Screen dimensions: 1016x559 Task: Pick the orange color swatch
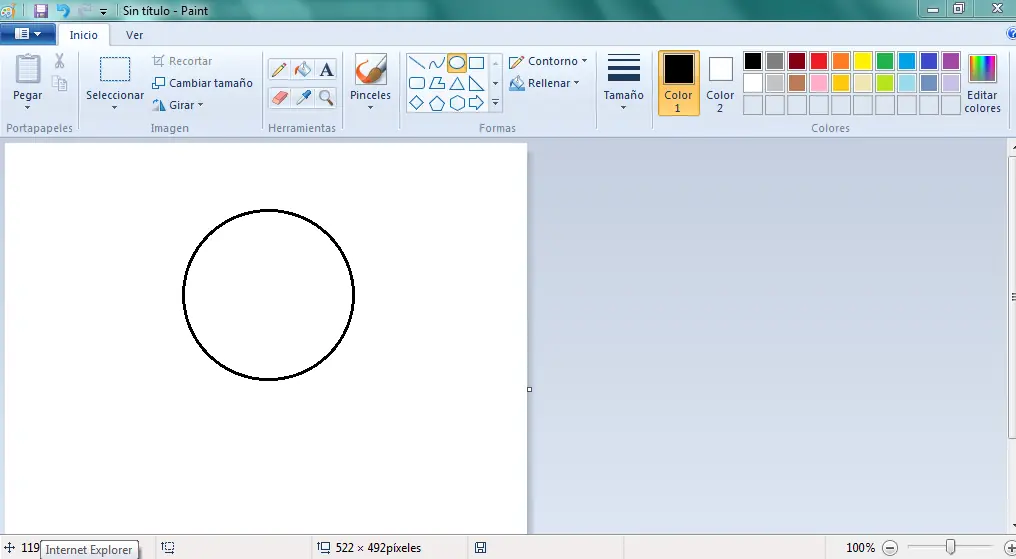(841, 61)
